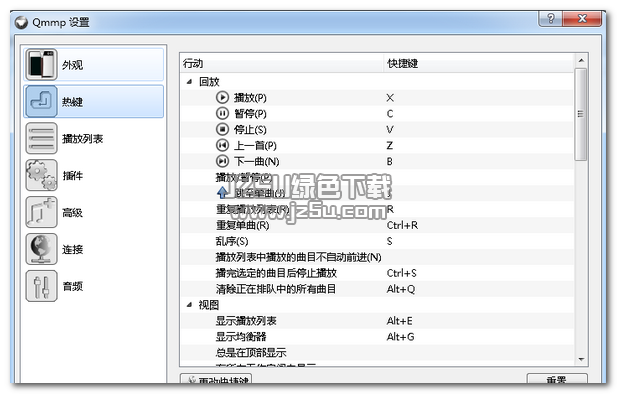Click the Alt+E shortcut cell
Screen dimensions: 617x394
[x=399, y=321]
